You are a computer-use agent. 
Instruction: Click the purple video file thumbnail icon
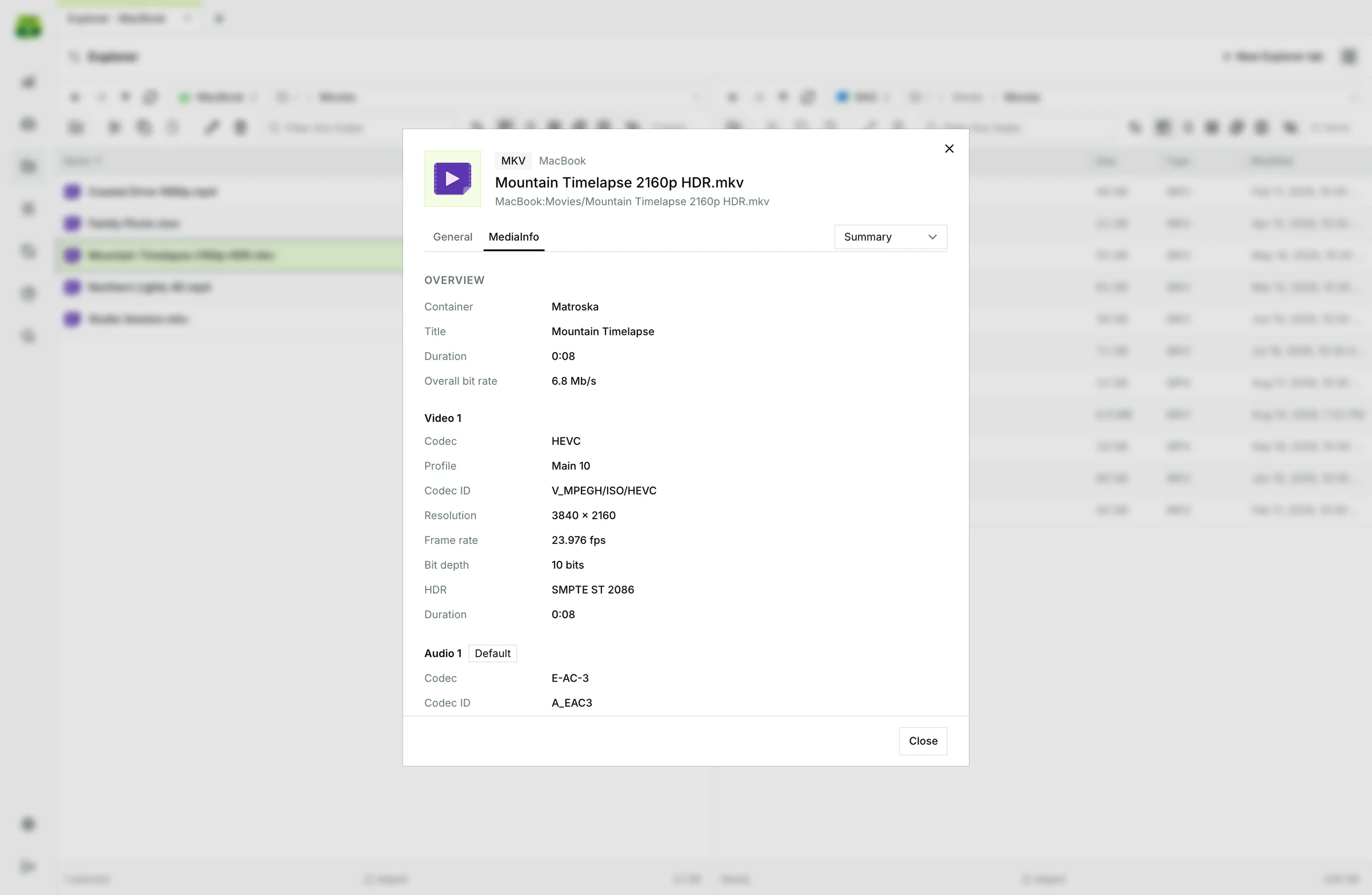pyautogui.click(x=453, y=179)
